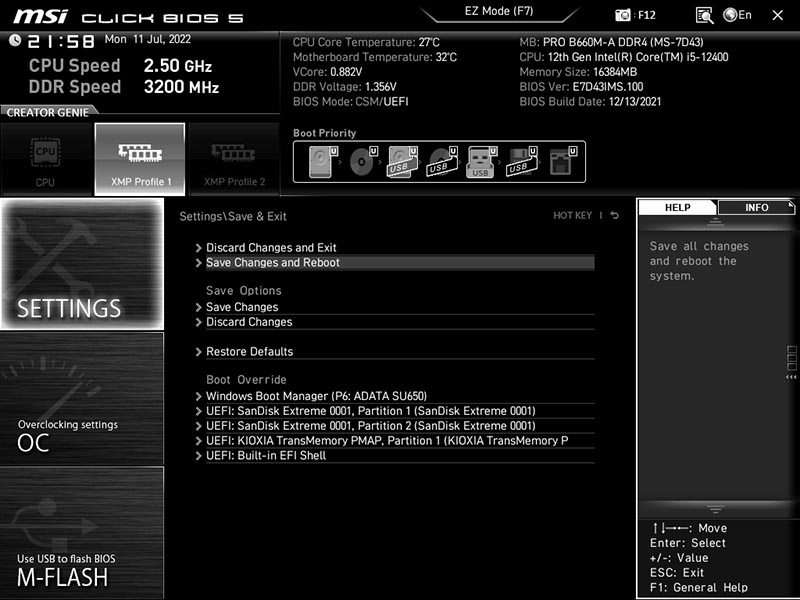Click the MSI logo
The width and height of the screenshot is (800, 600).
click(40, 16)
